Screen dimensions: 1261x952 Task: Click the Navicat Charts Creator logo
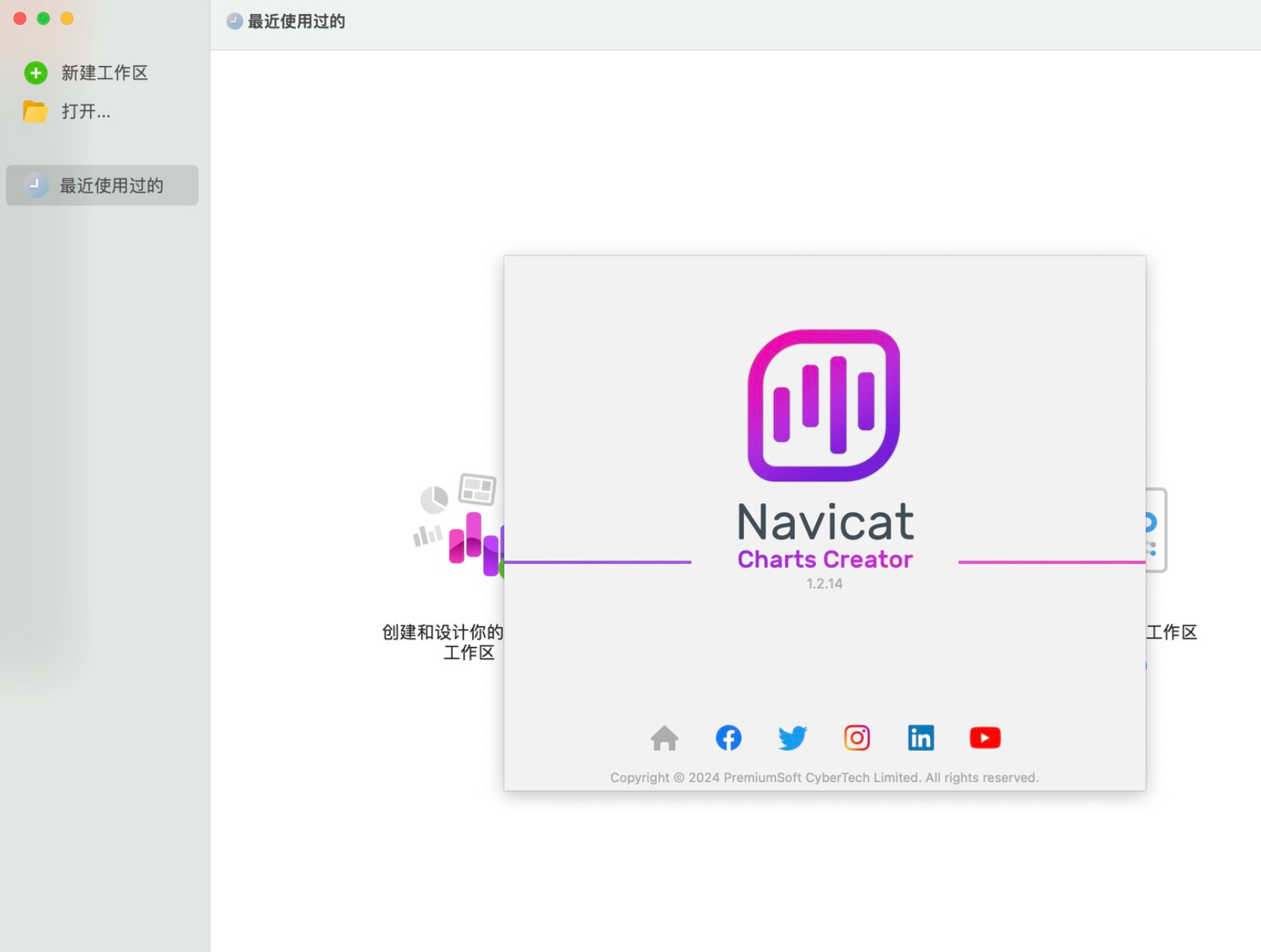pyautogui.click(x=824, y=405)
